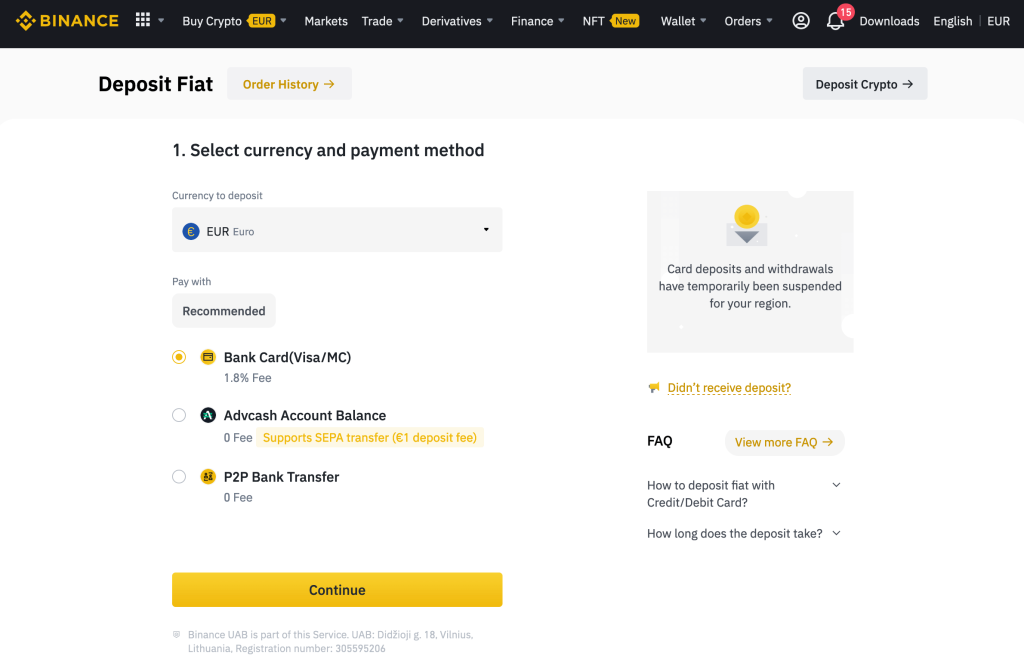Viewport: 1024px width, 665px height.
Task: Open the notifications bell icon
Action: [x=835, y=21]
